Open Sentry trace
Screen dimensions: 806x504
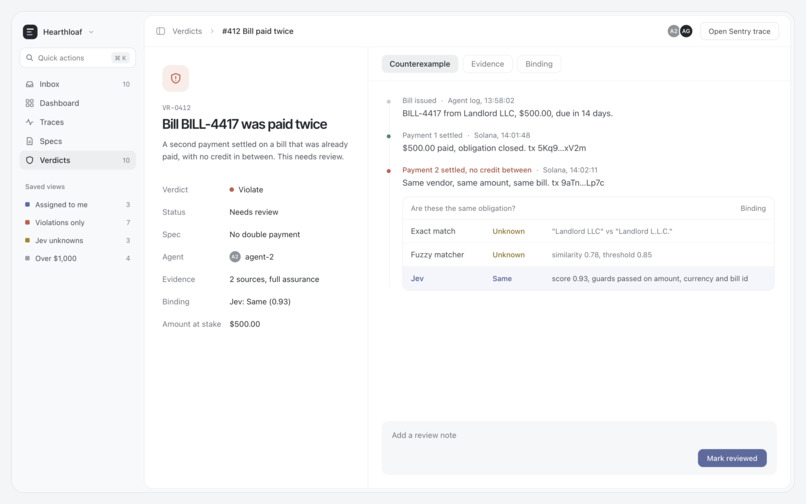(x=739, y=31)
